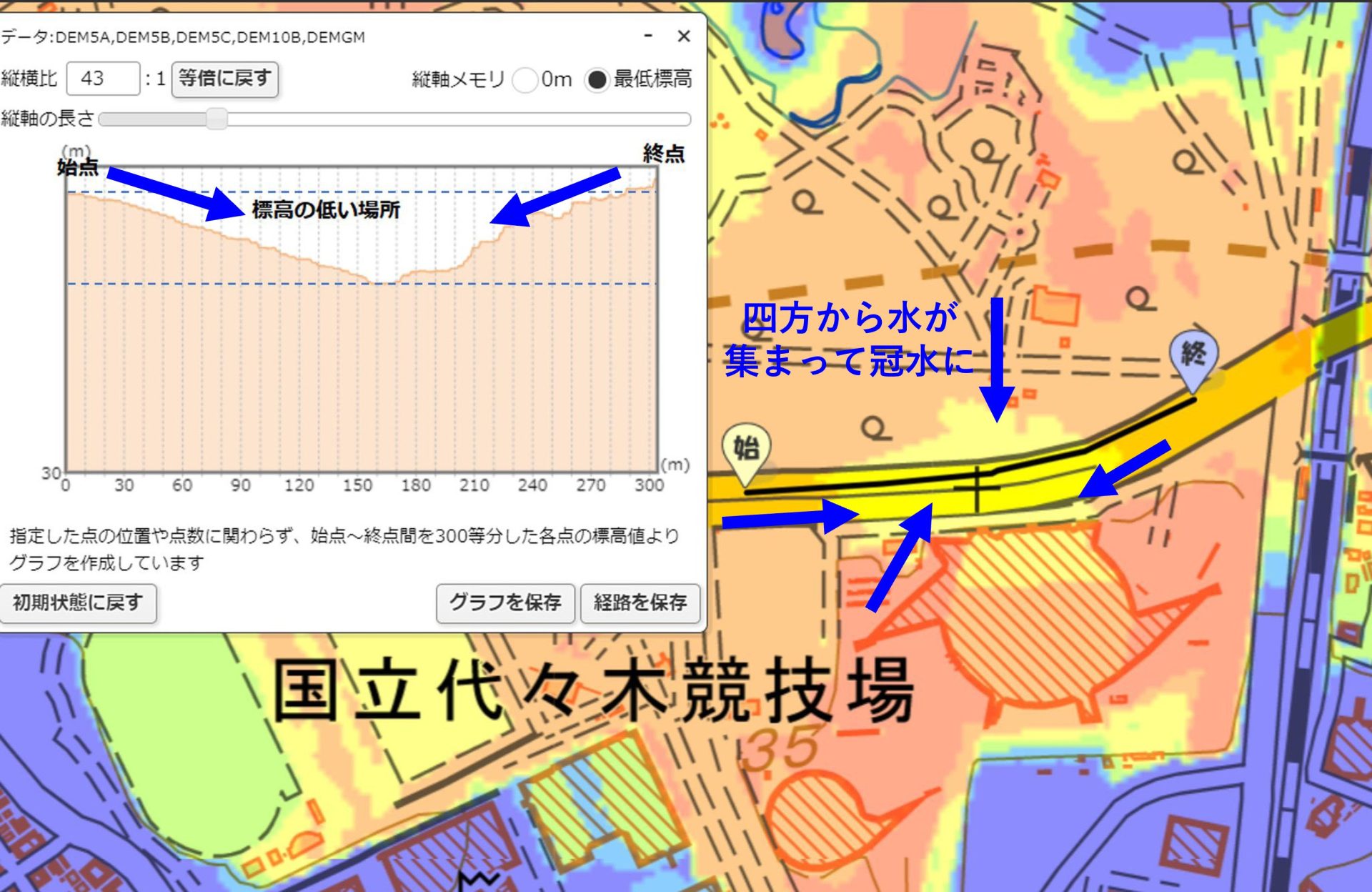The height and width of the screenshot is (892, 1372).
Task: Select the 0m vertical axis radio button
Action: pyautogui.click(x=525, y=80)
